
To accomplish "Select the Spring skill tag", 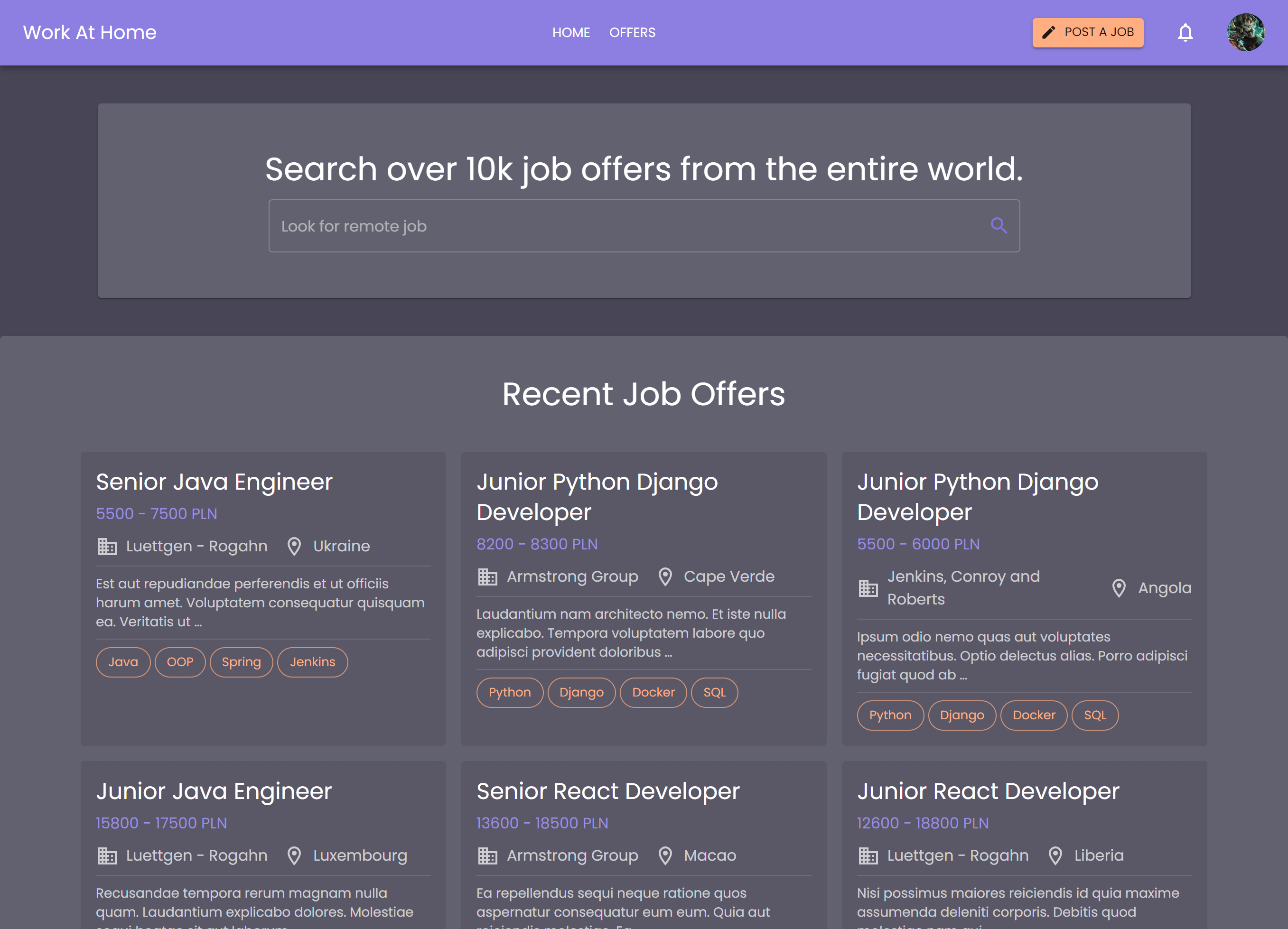I will [241, 662].
